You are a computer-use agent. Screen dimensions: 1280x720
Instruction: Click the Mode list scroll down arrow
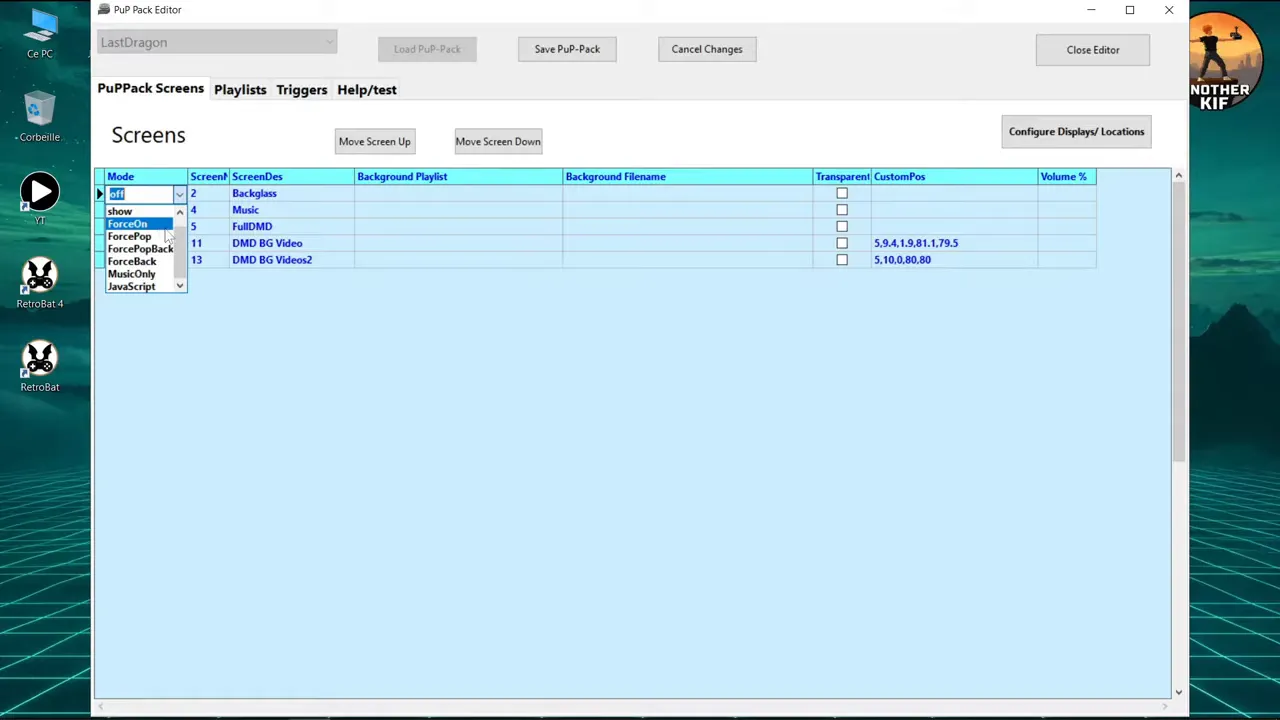coord(180,286)
